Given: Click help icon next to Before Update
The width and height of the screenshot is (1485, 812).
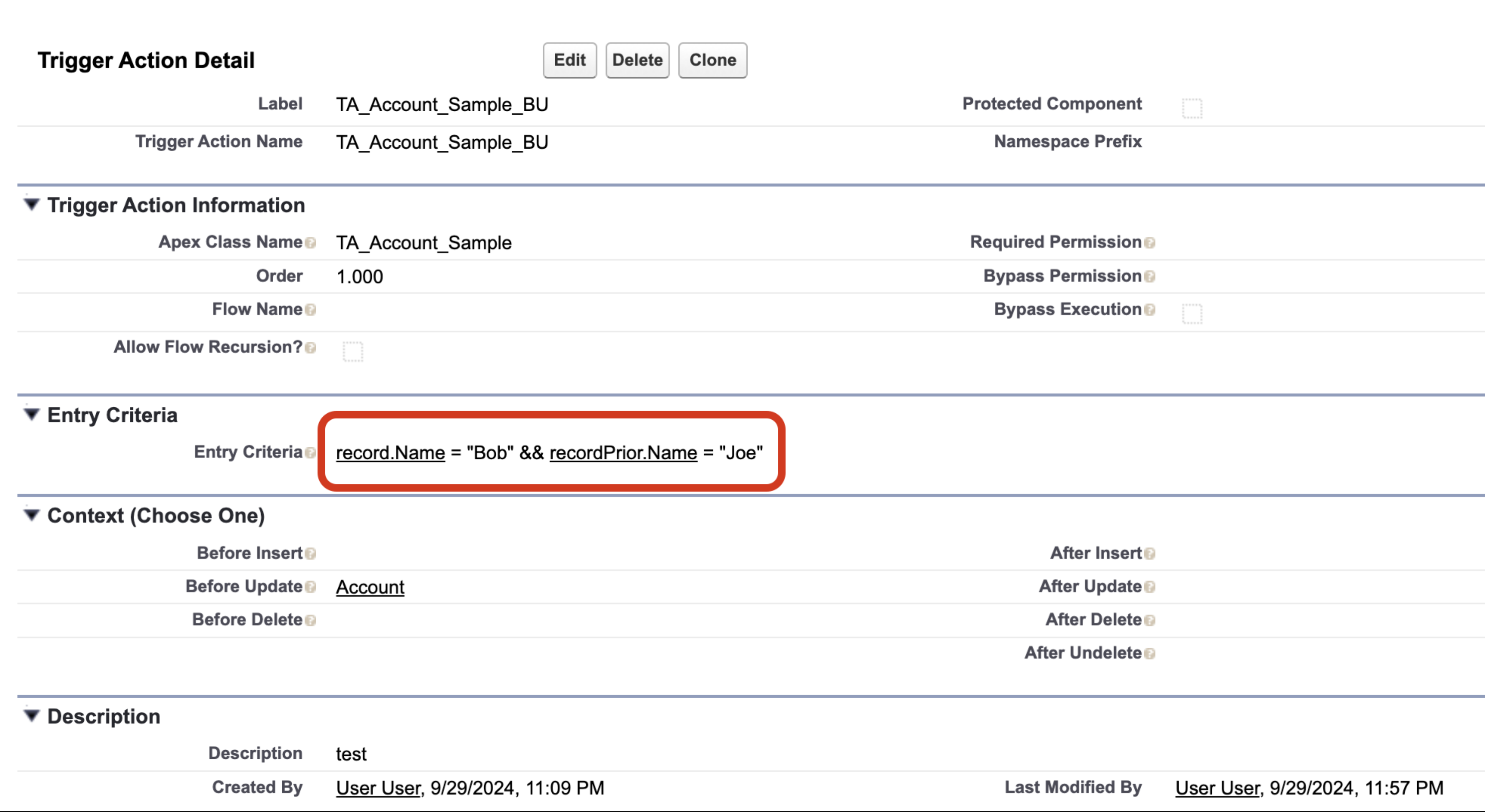Looking at the screenshot, I should (x=311, y=587).
